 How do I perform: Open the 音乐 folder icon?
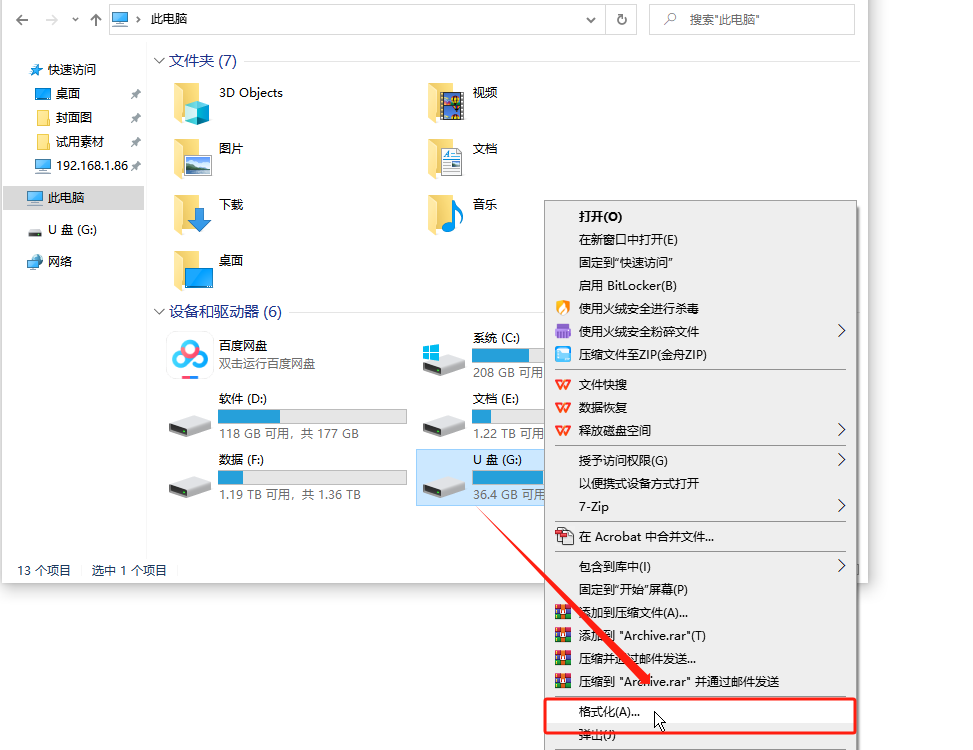pyautogui.click(x=444, y=214)
